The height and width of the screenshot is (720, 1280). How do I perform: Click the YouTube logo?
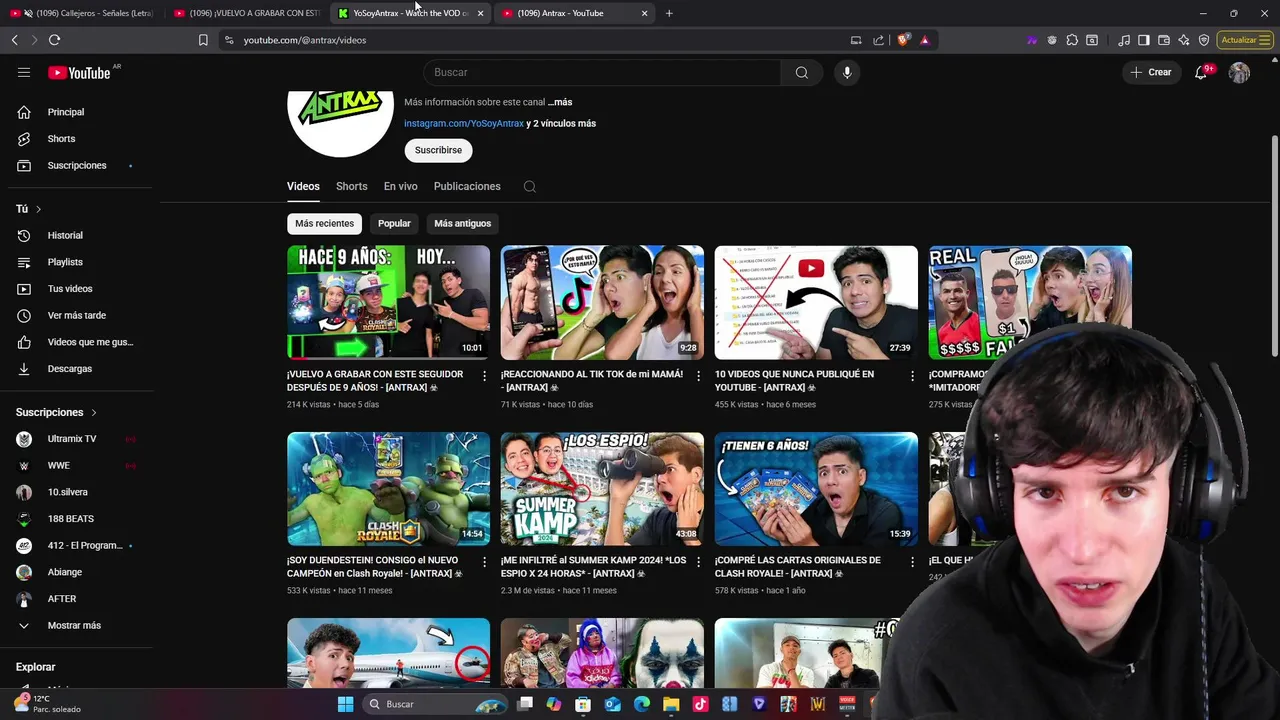[x=79, y=72]
